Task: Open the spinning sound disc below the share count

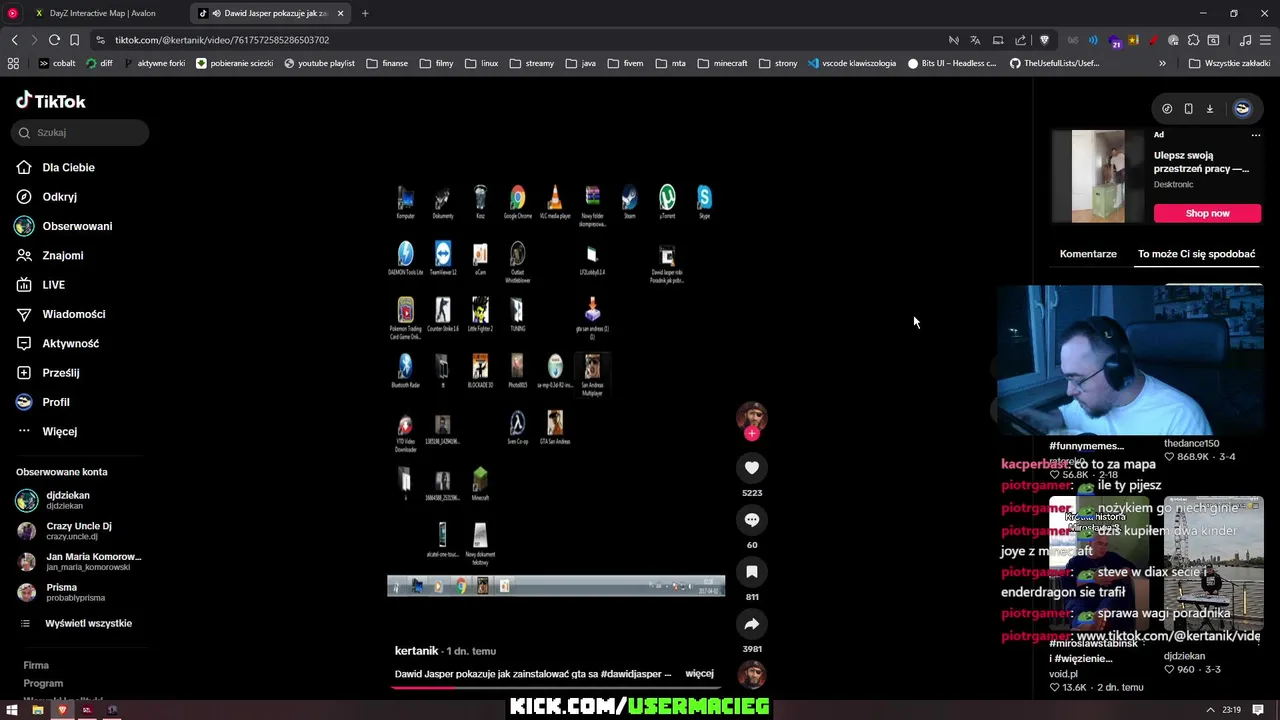Action: click(x=752, y=675)
